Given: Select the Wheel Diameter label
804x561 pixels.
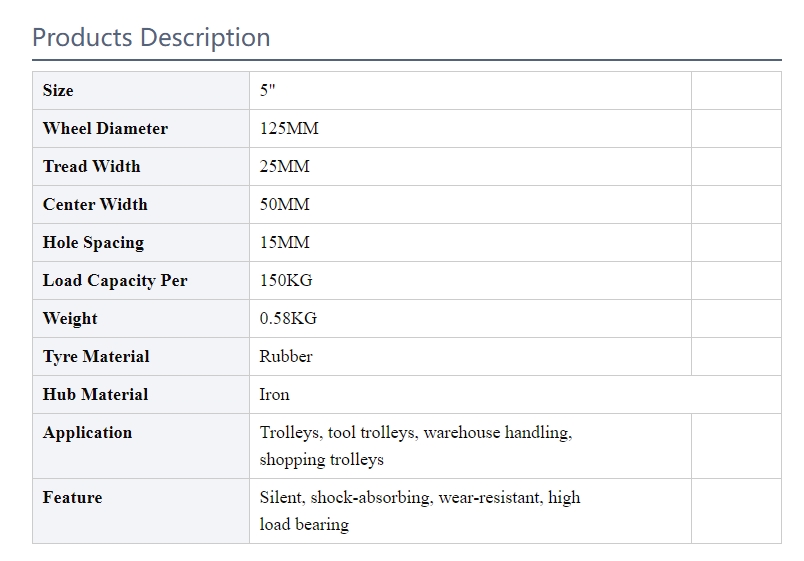Looking at the screenshot, I should [x=105, y=128].
